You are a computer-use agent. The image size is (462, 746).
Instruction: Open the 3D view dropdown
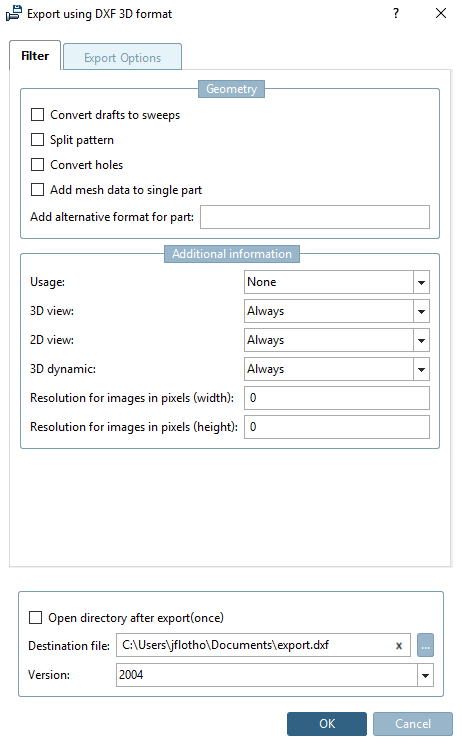pos(421,311)
